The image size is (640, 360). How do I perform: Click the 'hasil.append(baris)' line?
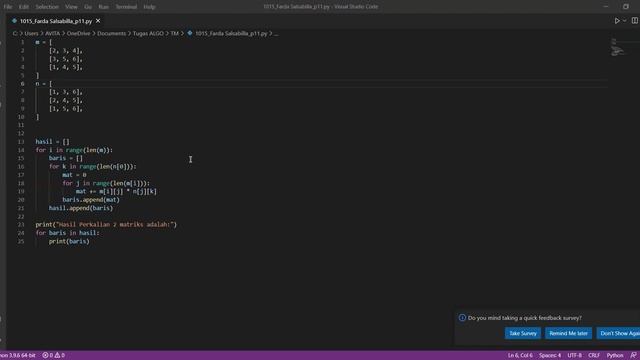coord(81,208)
